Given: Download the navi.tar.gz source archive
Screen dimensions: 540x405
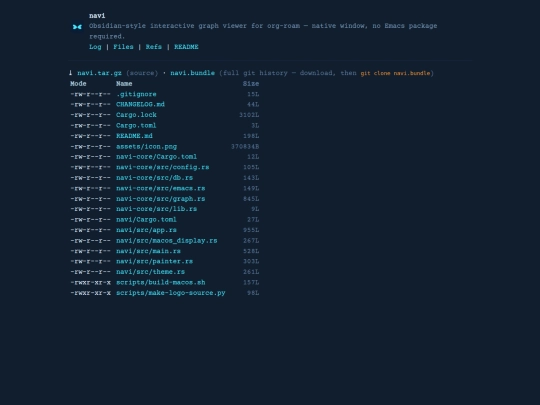Looking at the screenshot, I should pyautogui.click(x=99, y=73).
